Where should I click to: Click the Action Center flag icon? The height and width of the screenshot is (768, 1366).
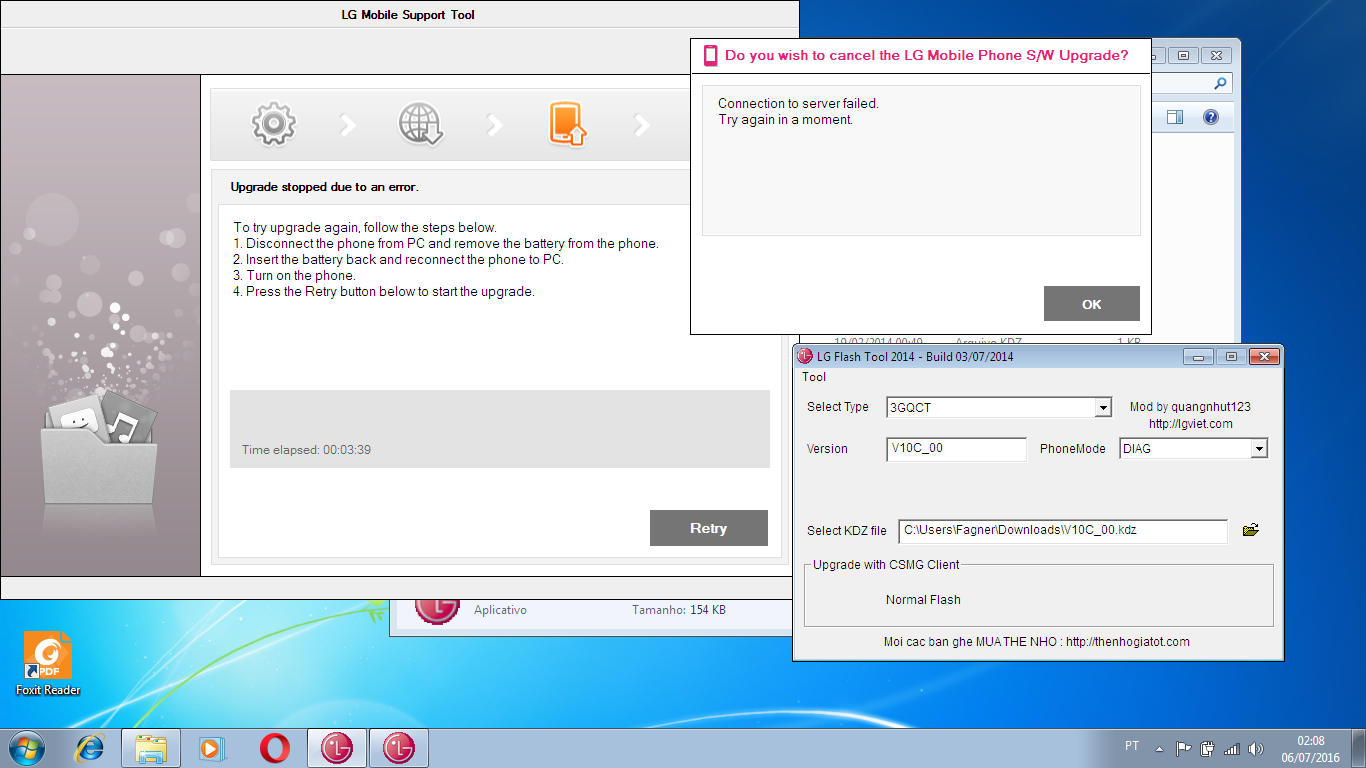click(x=1183, y=748)
